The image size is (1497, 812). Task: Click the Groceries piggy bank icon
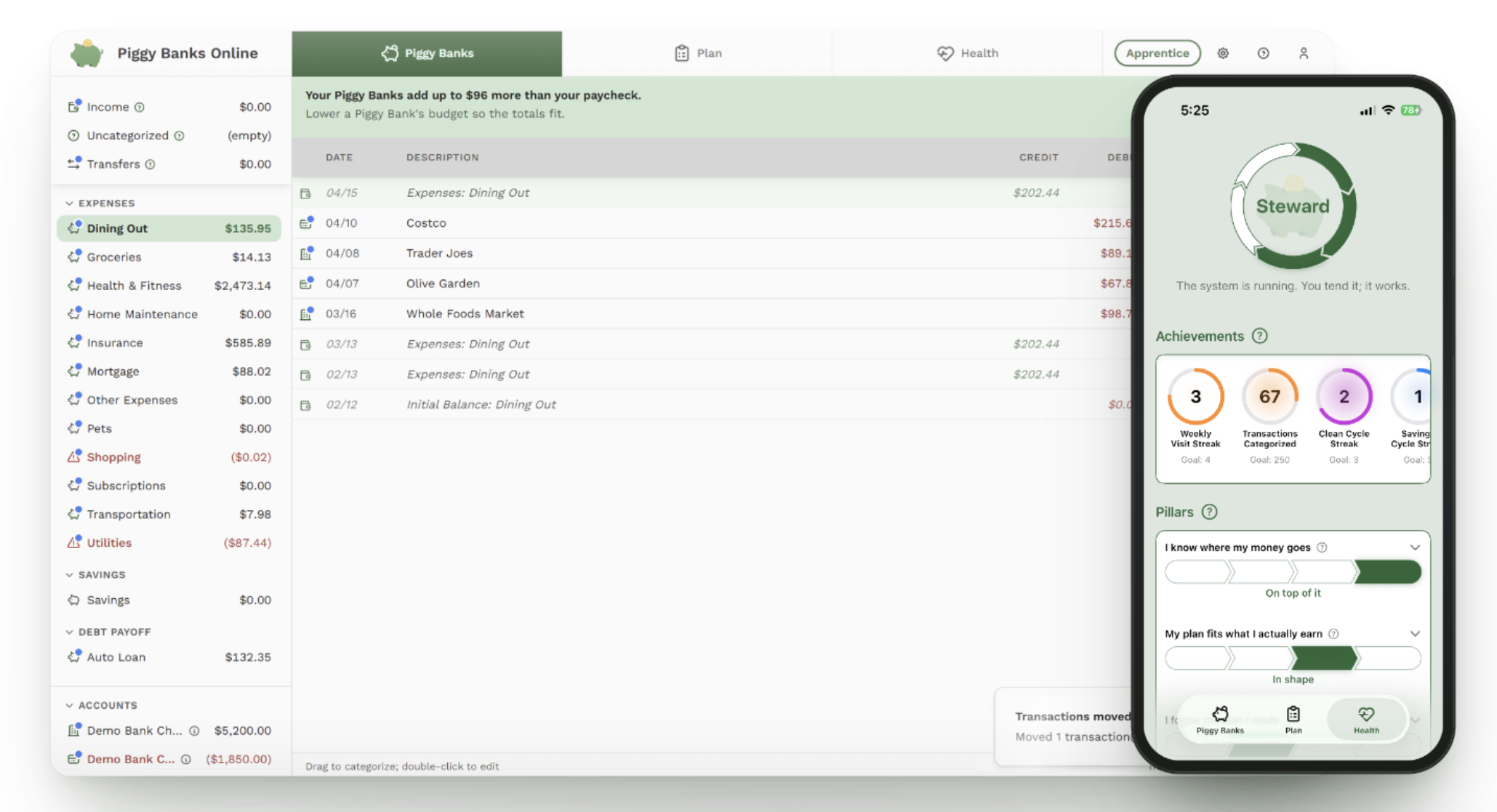74,257
